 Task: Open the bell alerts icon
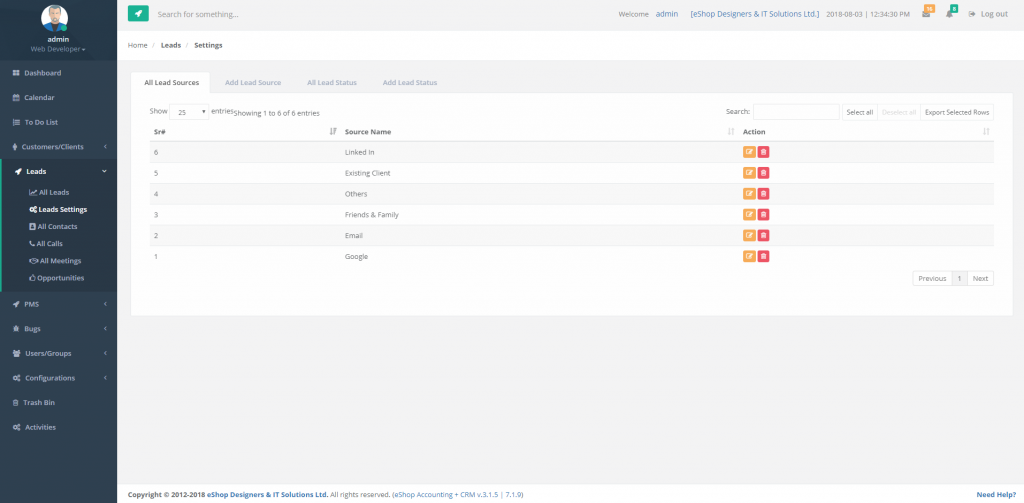click(x=950, y=14)
